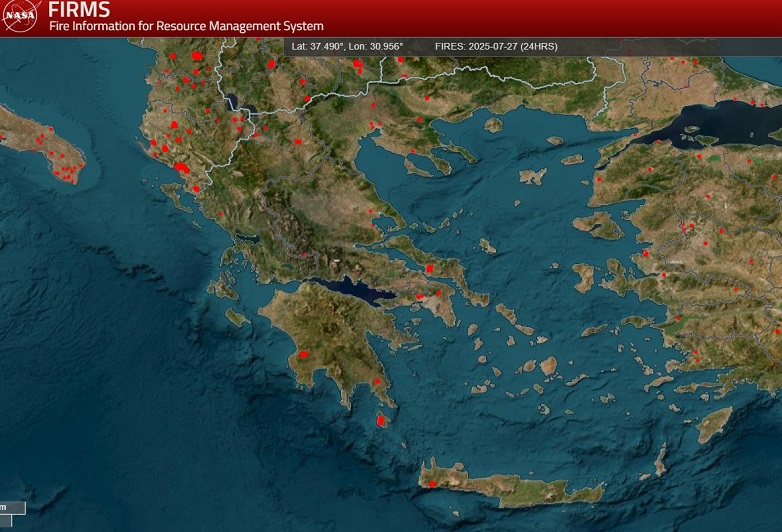Click the island of Rhodes

coord(714,425)
